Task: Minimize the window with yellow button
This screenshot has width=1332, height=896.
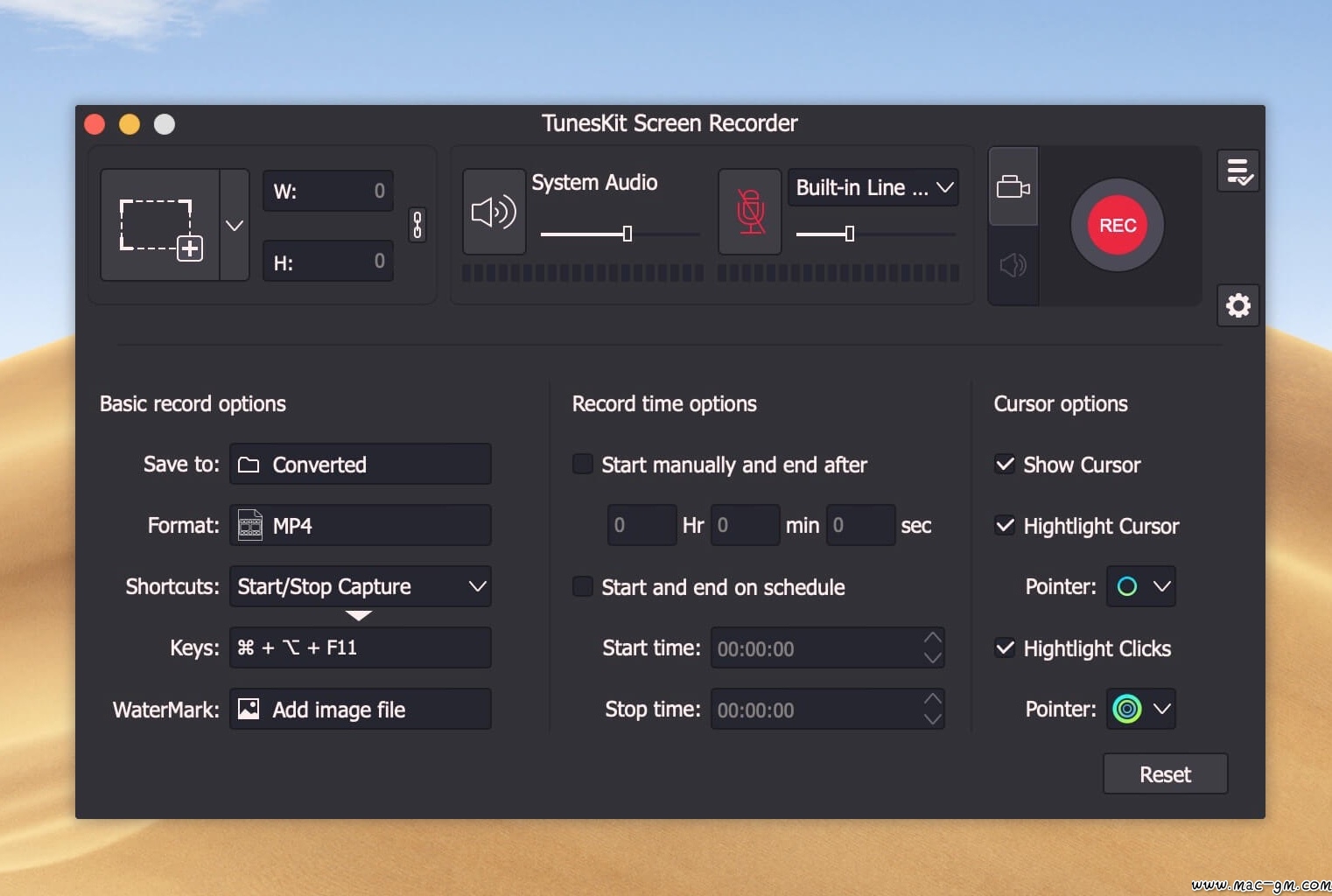Action: pos(130,124)
